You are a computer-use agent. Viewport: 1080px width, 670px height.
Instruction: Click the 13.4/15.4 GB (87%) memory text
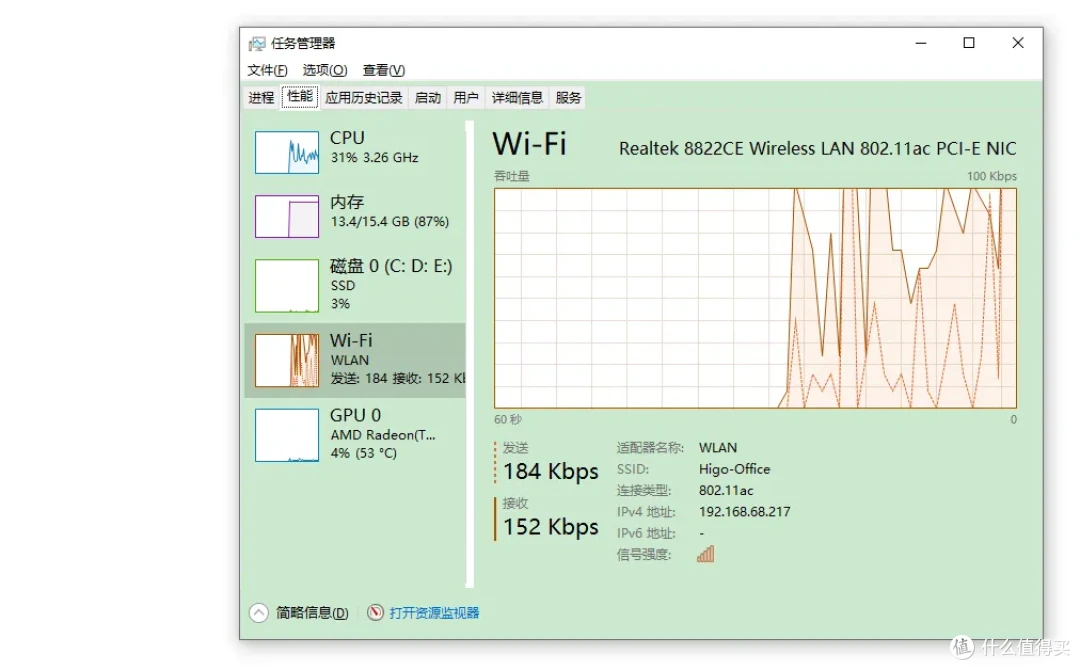point(390,222)
